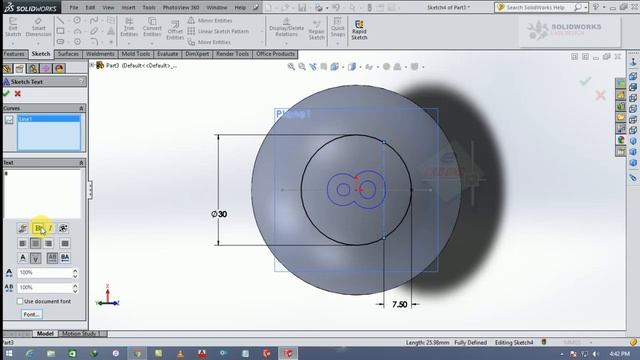
Task: Click the Trim Entities tool
Action: [129, 27]
